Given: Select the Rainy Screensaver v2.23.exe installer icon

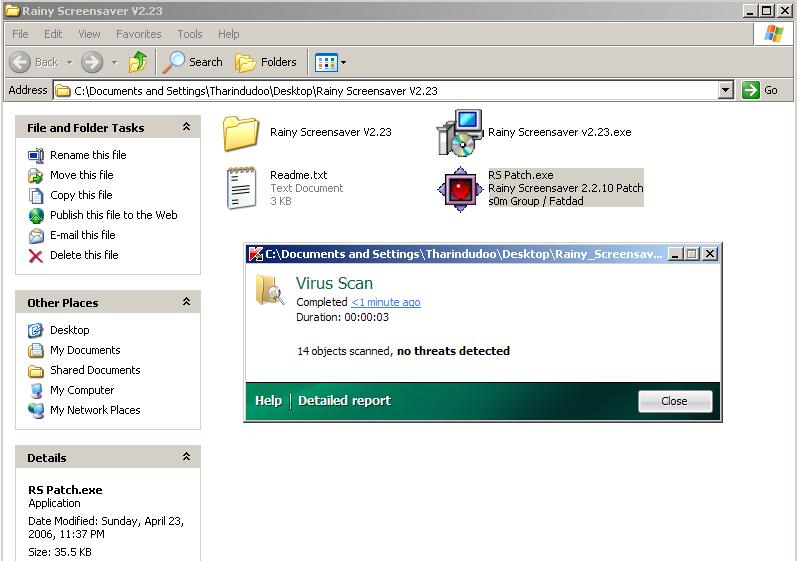Looking at the screenshot, I should click(x=459, y=133).
